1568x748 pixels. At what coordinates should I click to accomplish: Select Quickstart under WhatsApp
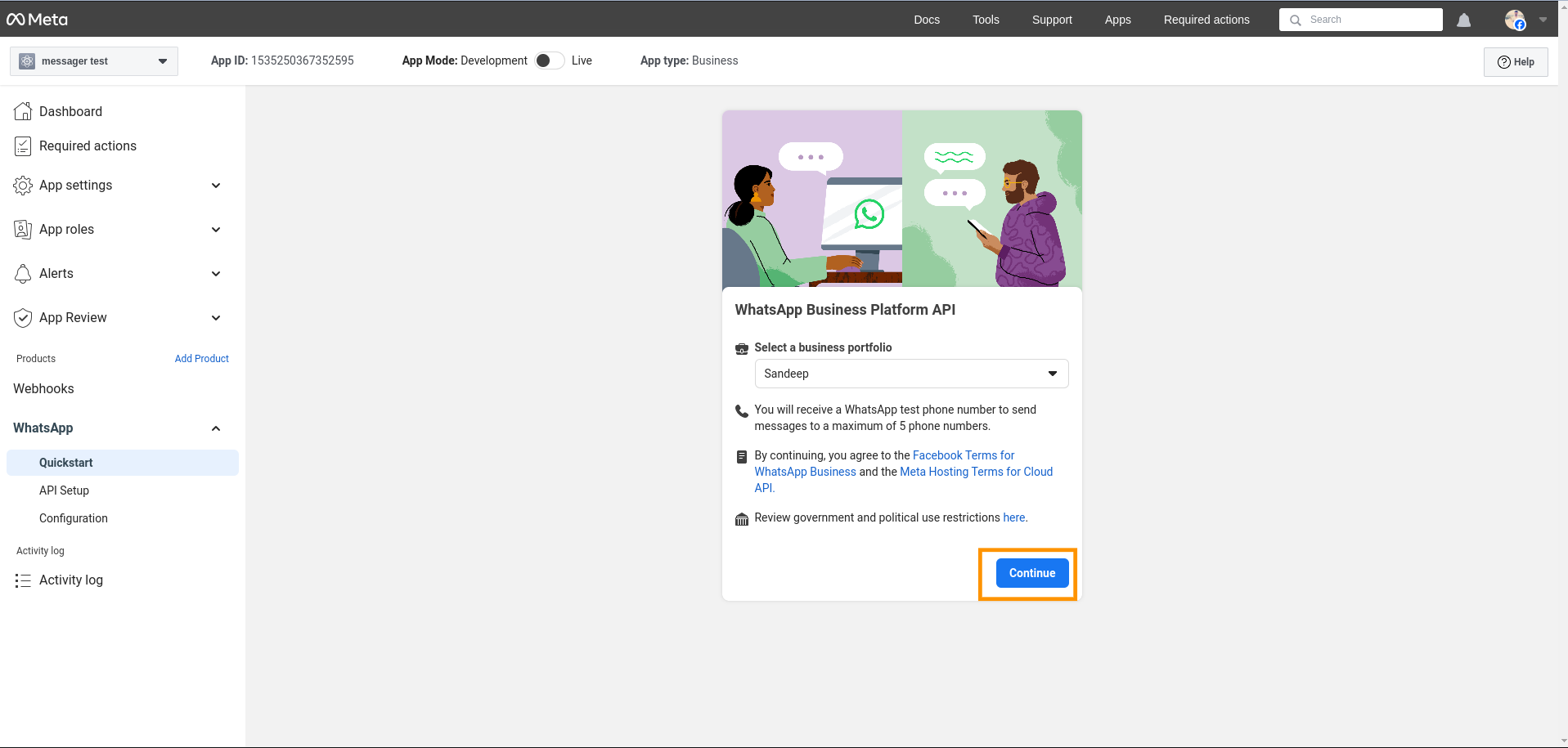point(123,463)
